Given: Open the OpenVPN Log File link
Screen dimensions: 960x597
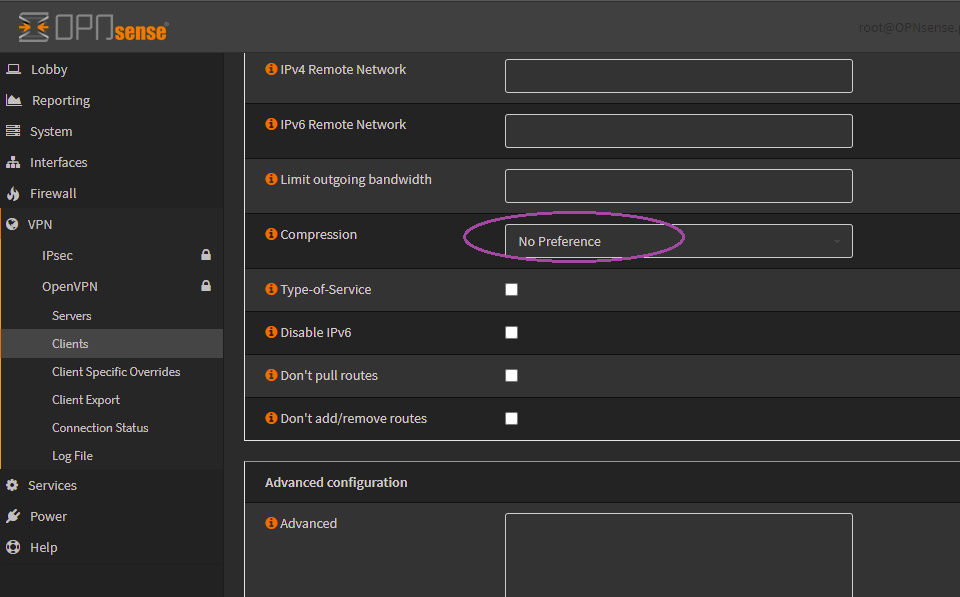Looking at the screenshot, I should pos(72,455).
